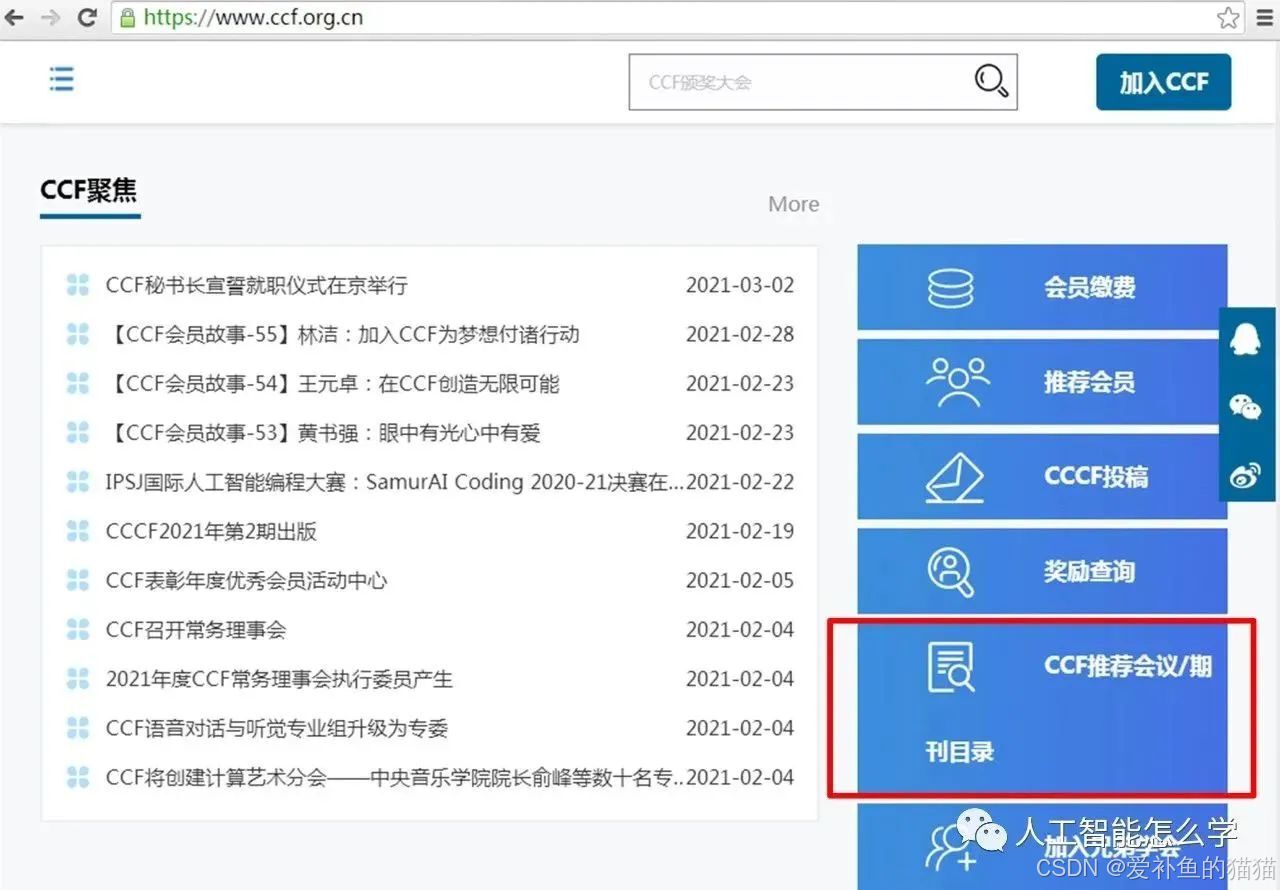Click the people icon for 推荐会员
This screenshot has width=1280, height=890.
click(957, 383)
